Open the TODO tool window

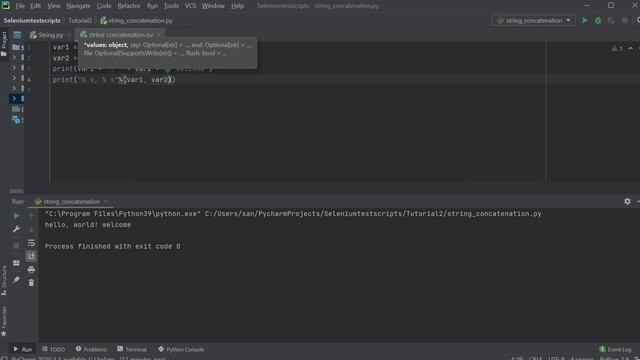(53, 349)
